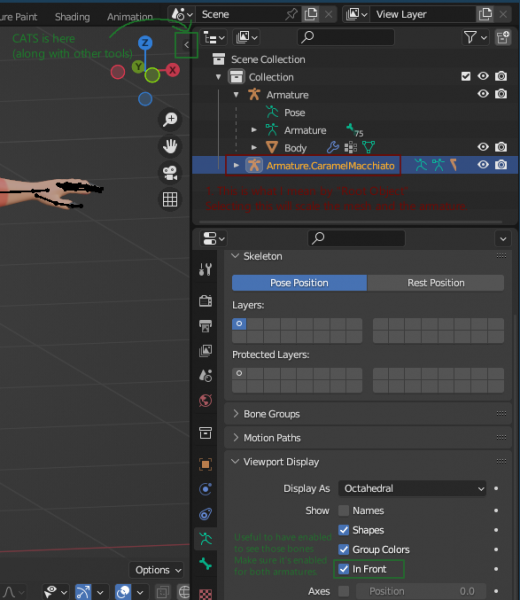
Task: Collapse the Viewport Display panel
Action: click(x=235, y=461)
